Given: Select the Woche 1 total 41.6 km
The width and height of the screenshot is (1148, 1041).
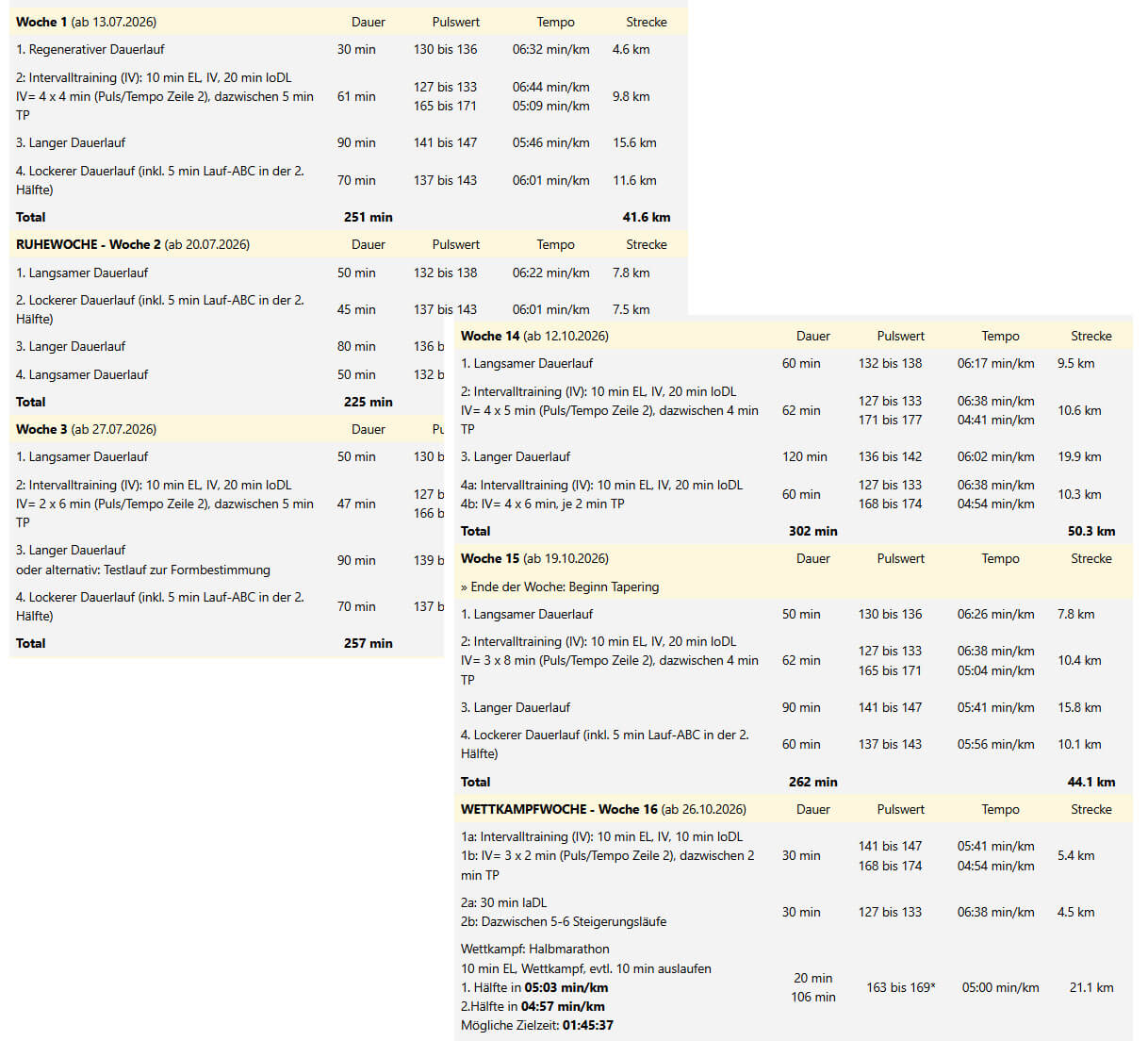Looking at the screenshot, I should coord(647,217).
